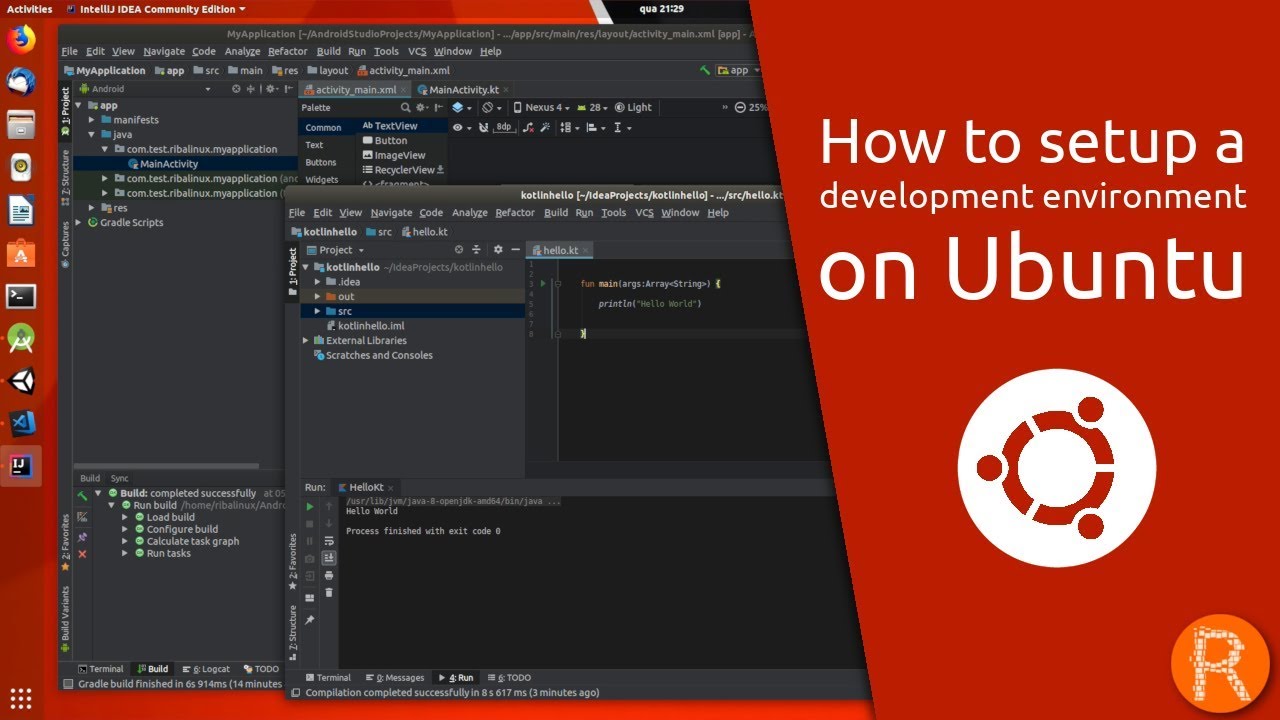Image resolution: width=1280 pixels, height=720 pixels.
Task: Toggle Scroll to End in Run console
Action: [329, 558]
